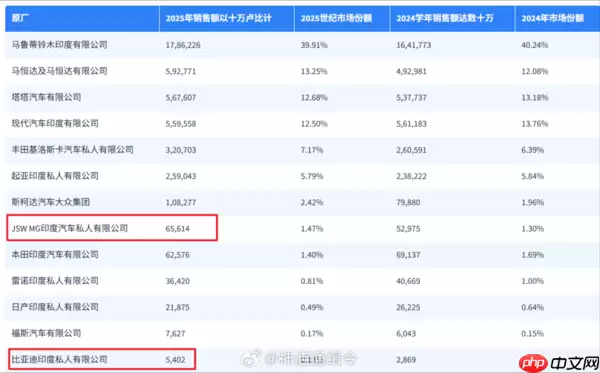Click the 5,67,607 value
The height and width of the screenshot is (373, 600).
181,98
